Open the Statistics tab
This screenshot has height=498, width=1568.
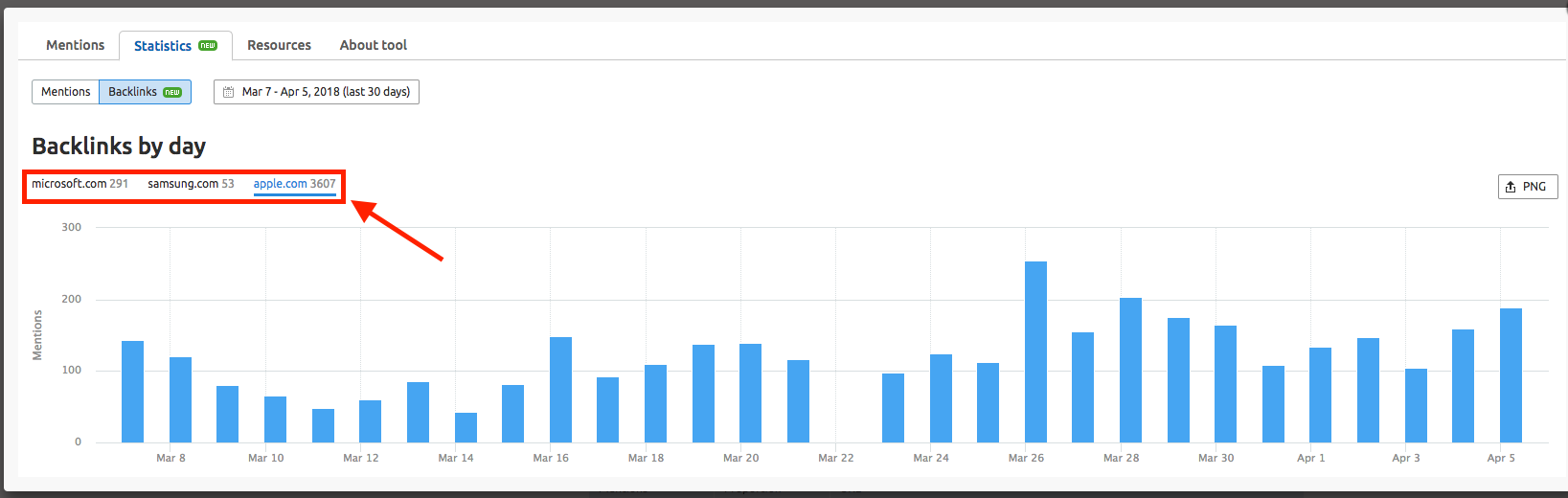[175, 45]
